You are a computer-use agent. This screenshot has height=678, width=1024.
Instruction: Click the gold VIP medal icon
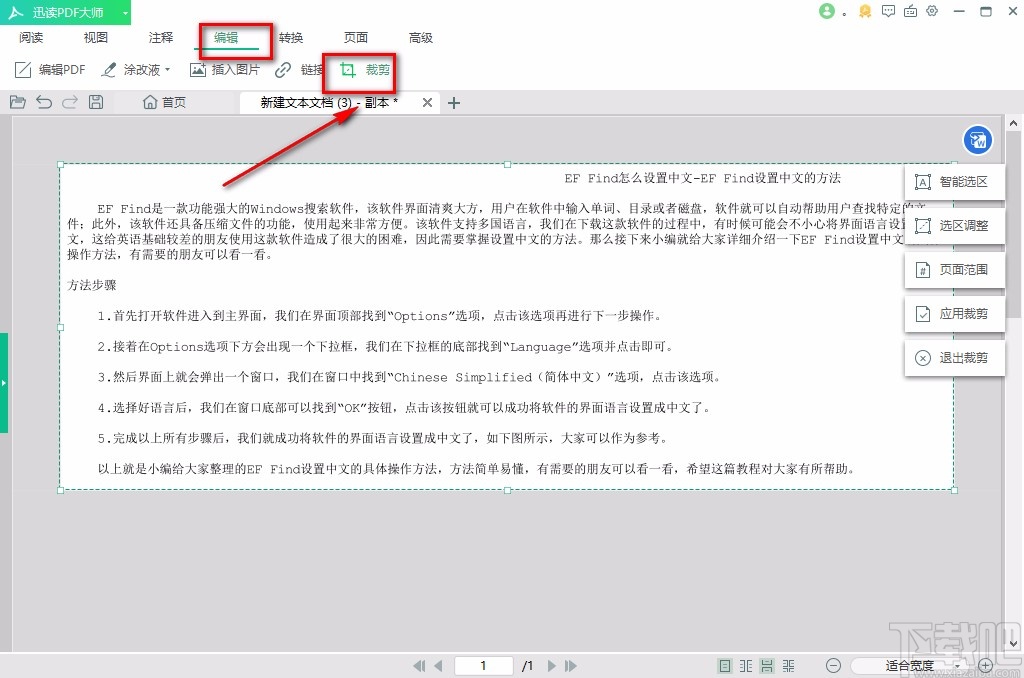coord(865,11)
